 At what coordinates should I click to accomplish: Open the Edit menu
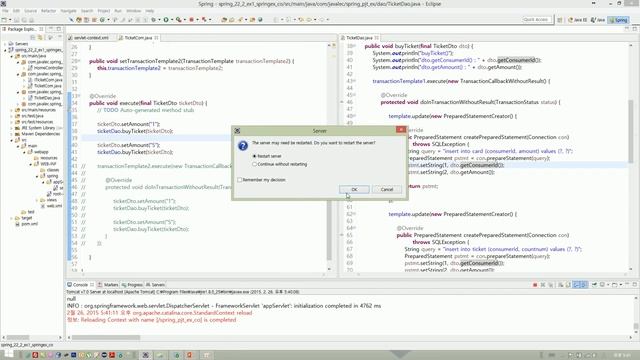coord(16,11)
